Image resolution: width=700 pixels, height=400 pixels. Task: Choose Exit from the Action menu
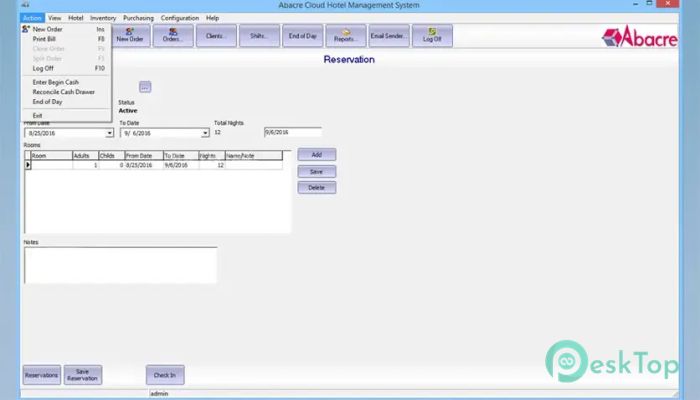[66, 116]
